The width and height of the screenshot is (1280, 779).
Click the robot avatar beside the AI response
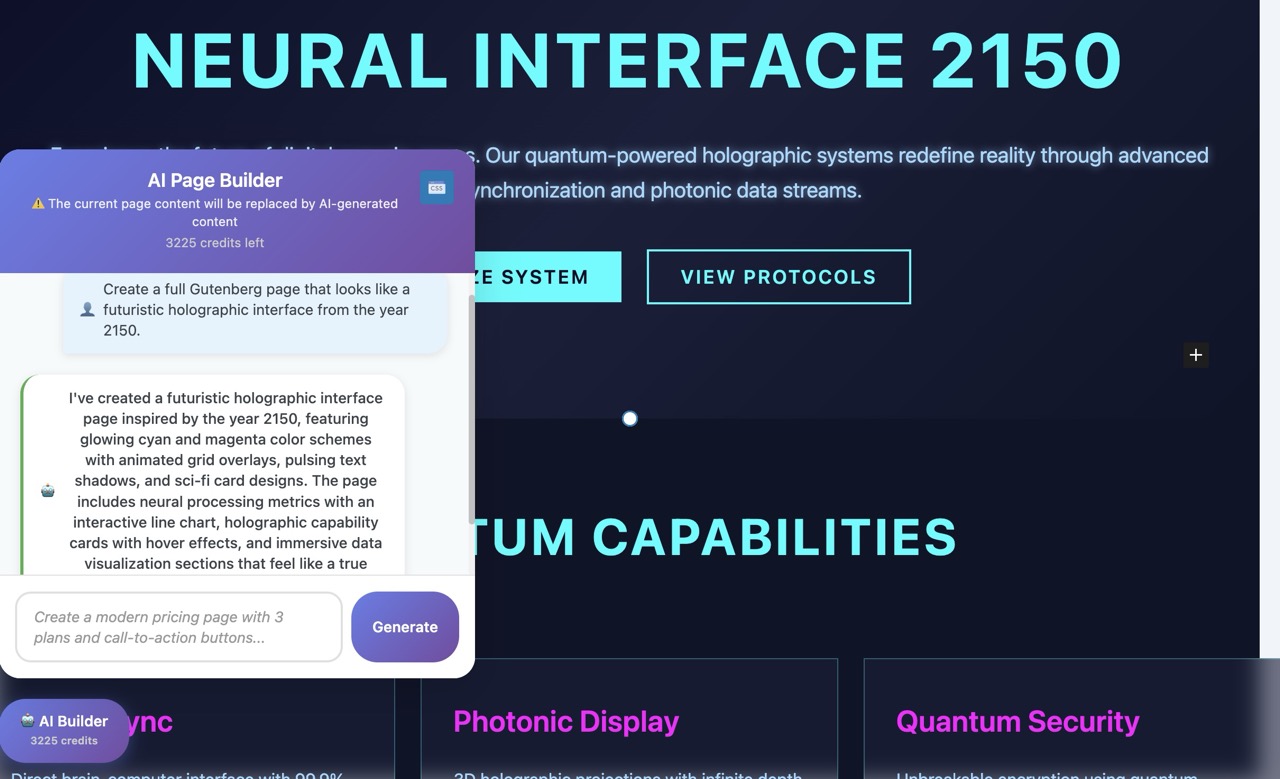(x=48, y=491)
